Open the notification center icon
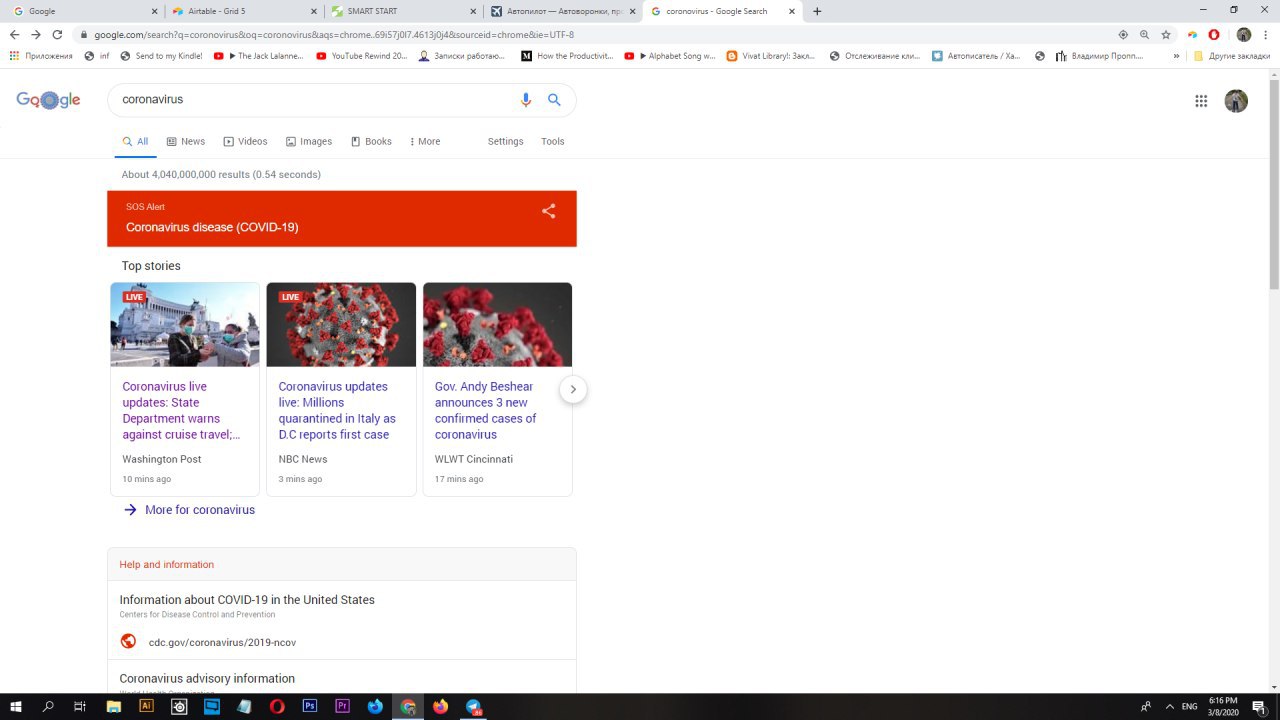The image size is (1280, 720). (1259, 707)
